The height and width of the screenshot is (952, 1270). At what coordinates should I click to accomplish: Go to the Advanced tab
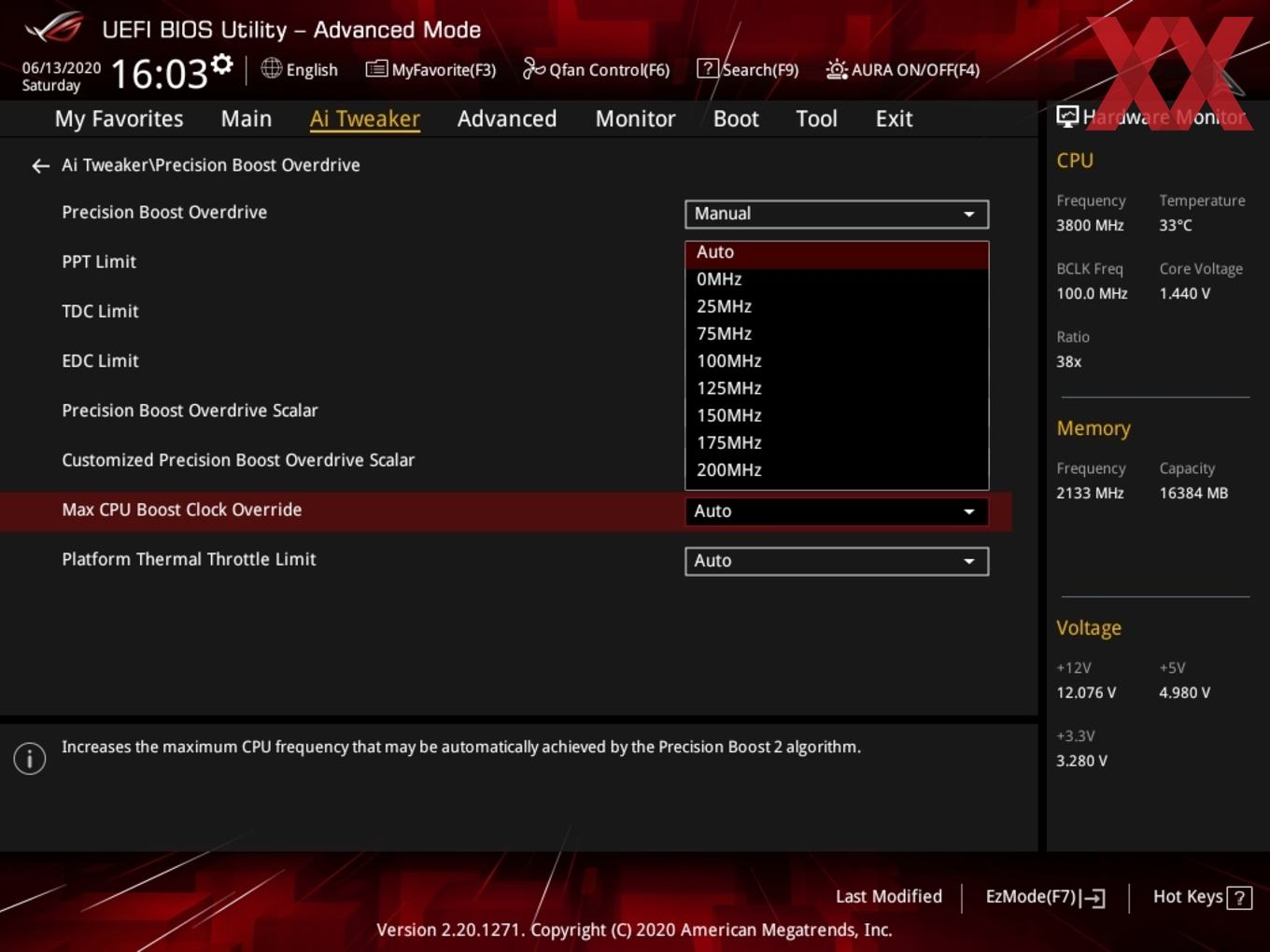pyautogui.click(x=507, y=119)
